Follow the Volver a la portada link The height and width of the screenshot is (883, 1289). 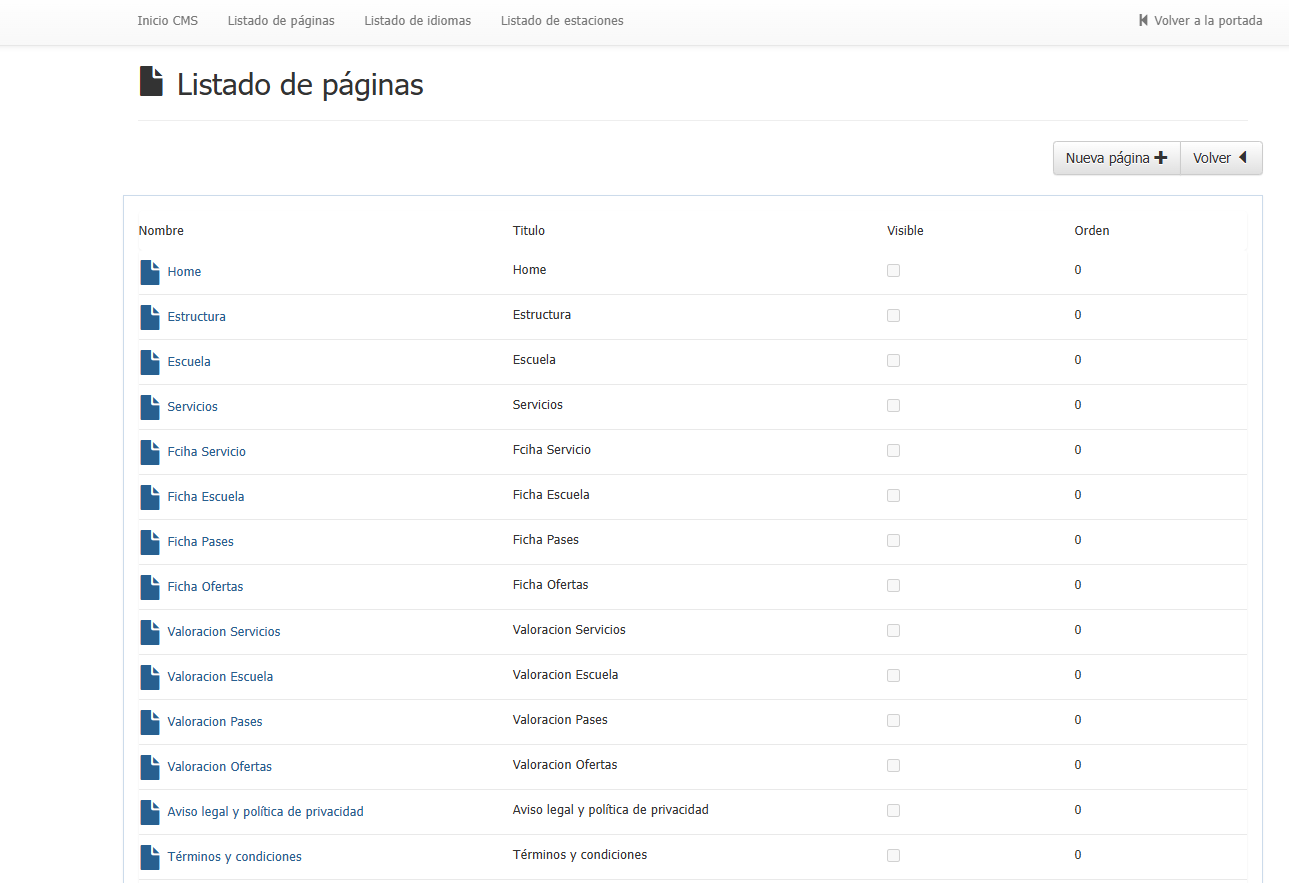click(x=1200, y=21)
